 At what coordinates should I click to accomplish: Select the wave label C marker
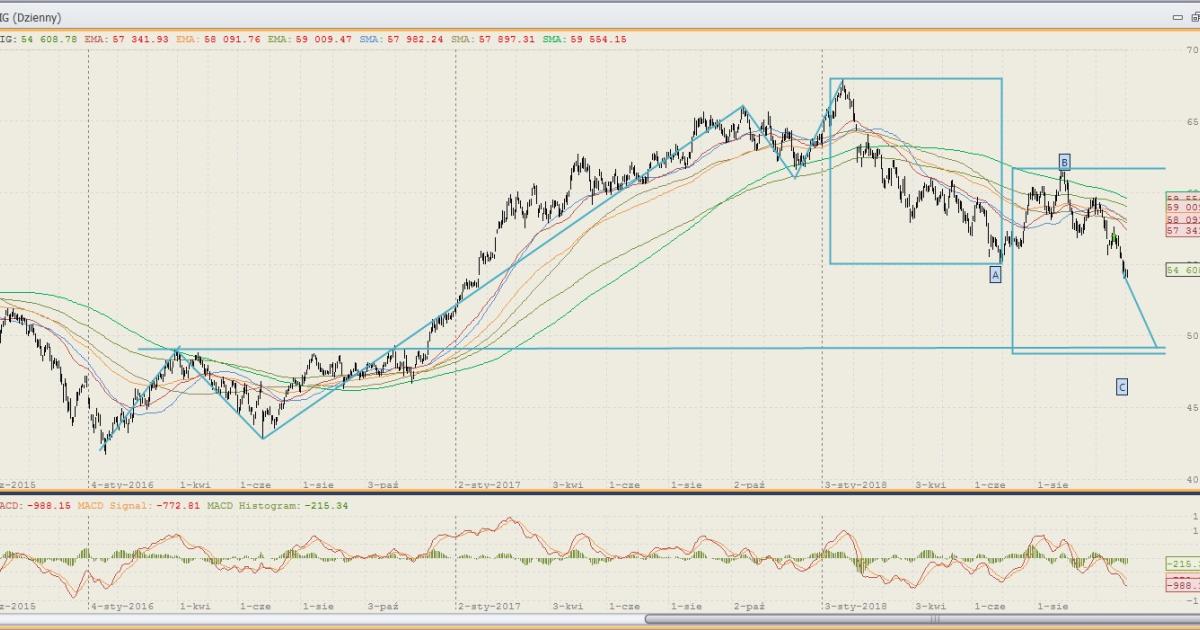click(x=1122, y=387)
